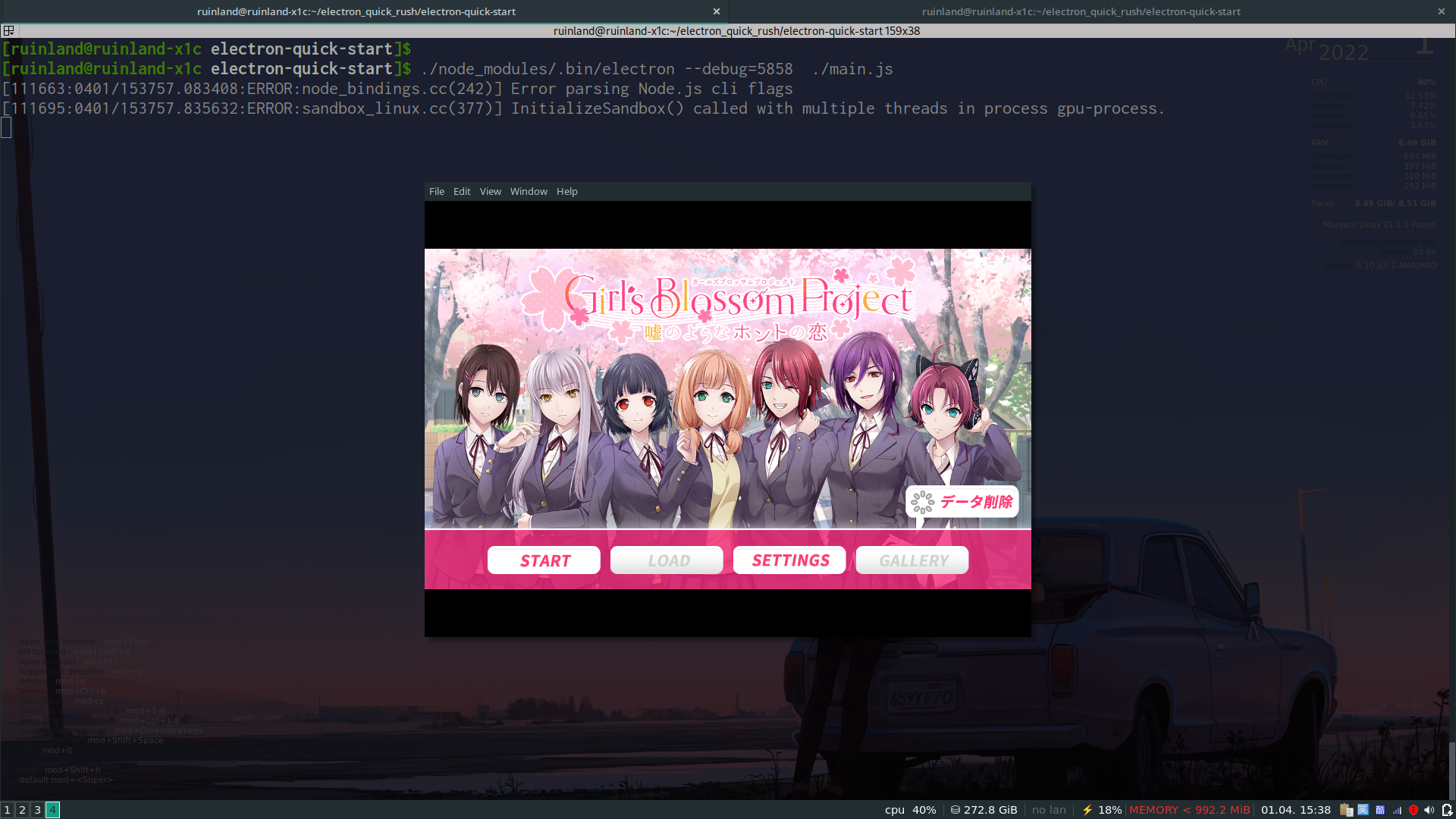Open the Edit menu of Electron window
This screenshot has height=819, width=1456.
[x=462, y=192]
